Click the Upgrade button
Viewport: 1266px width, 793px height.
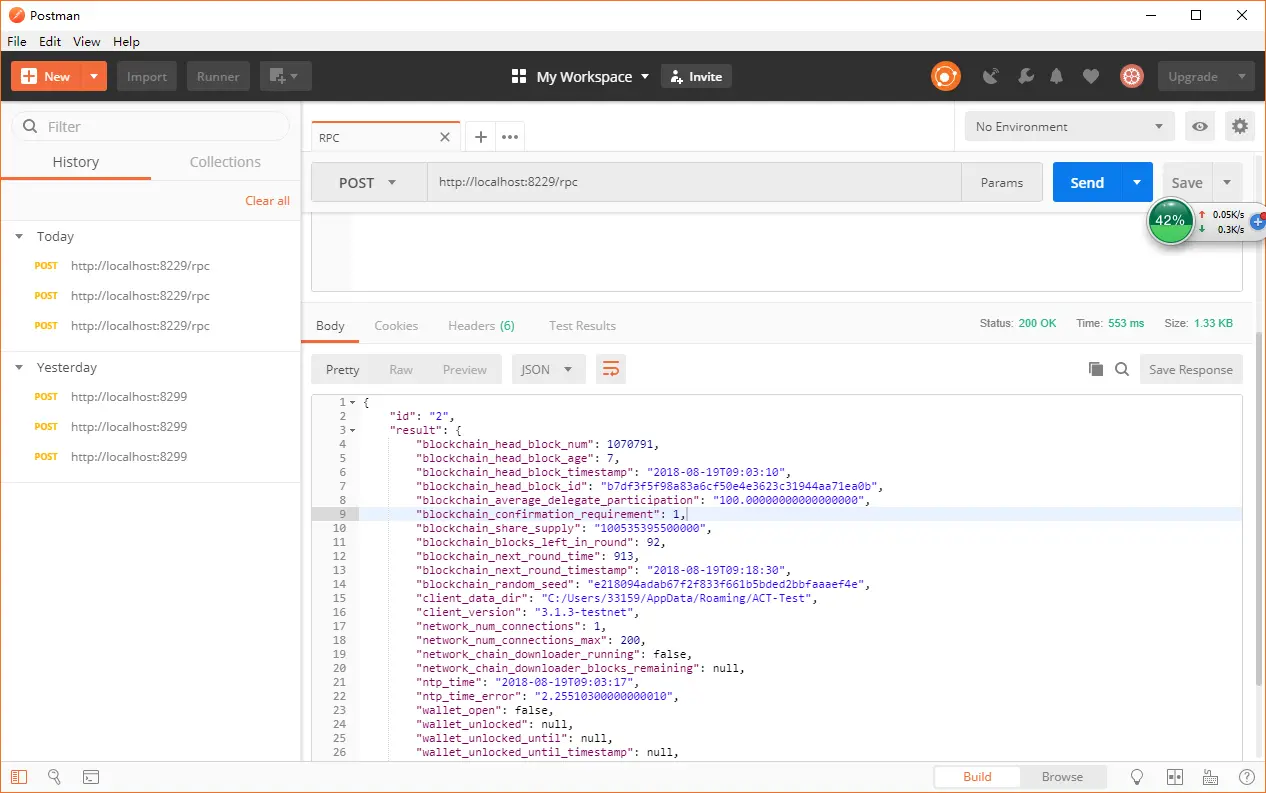coord(1192,76)
